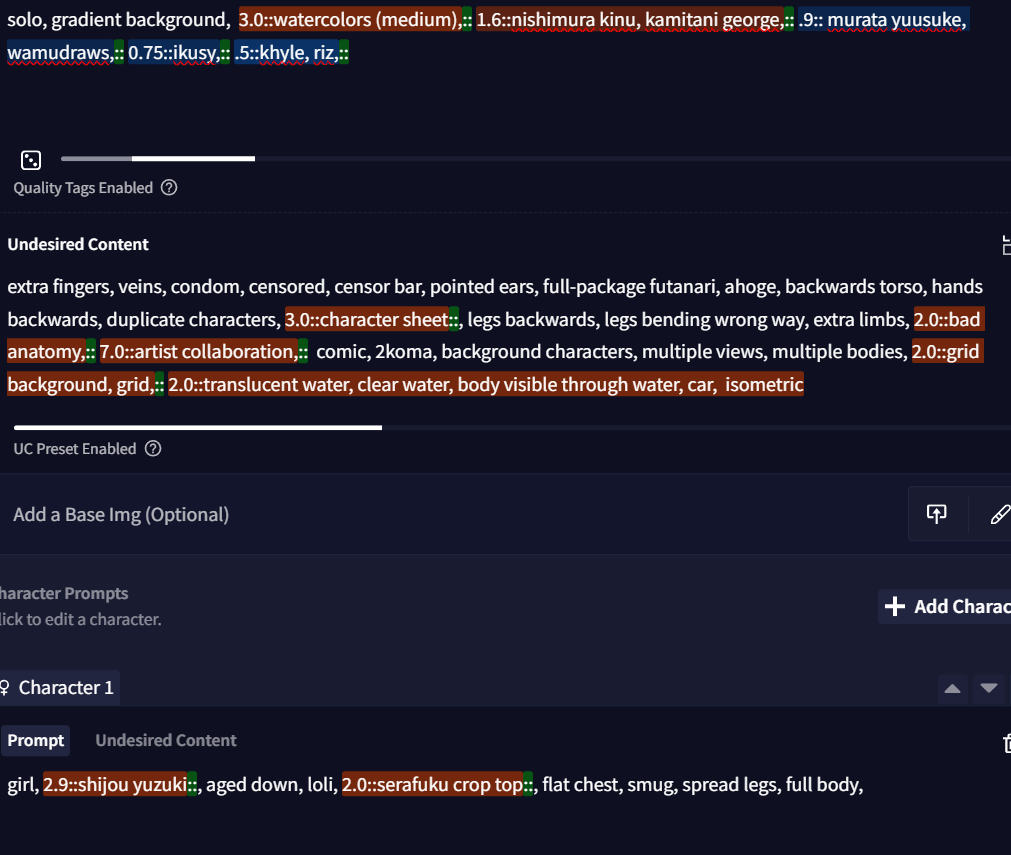Click the UC Preset Enabled label
The image size is (1011, 855).
[75, 449]
